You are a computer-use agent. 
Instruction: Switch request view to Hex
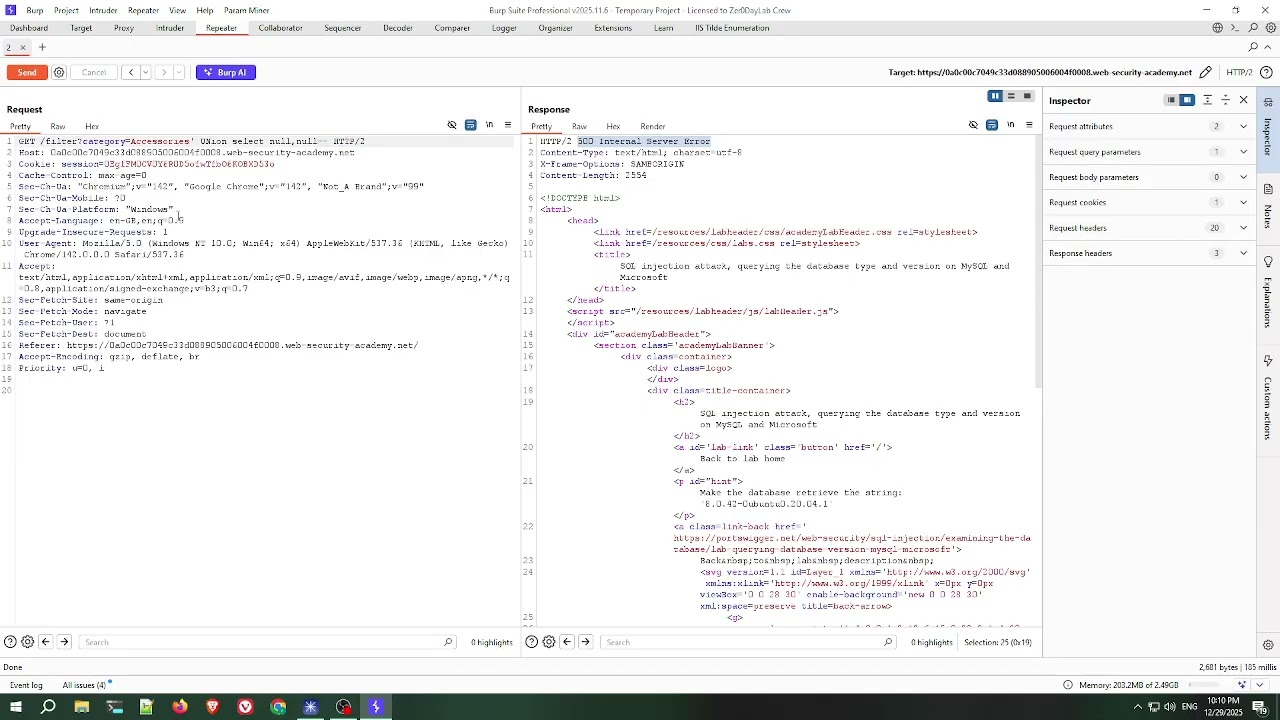92,126
